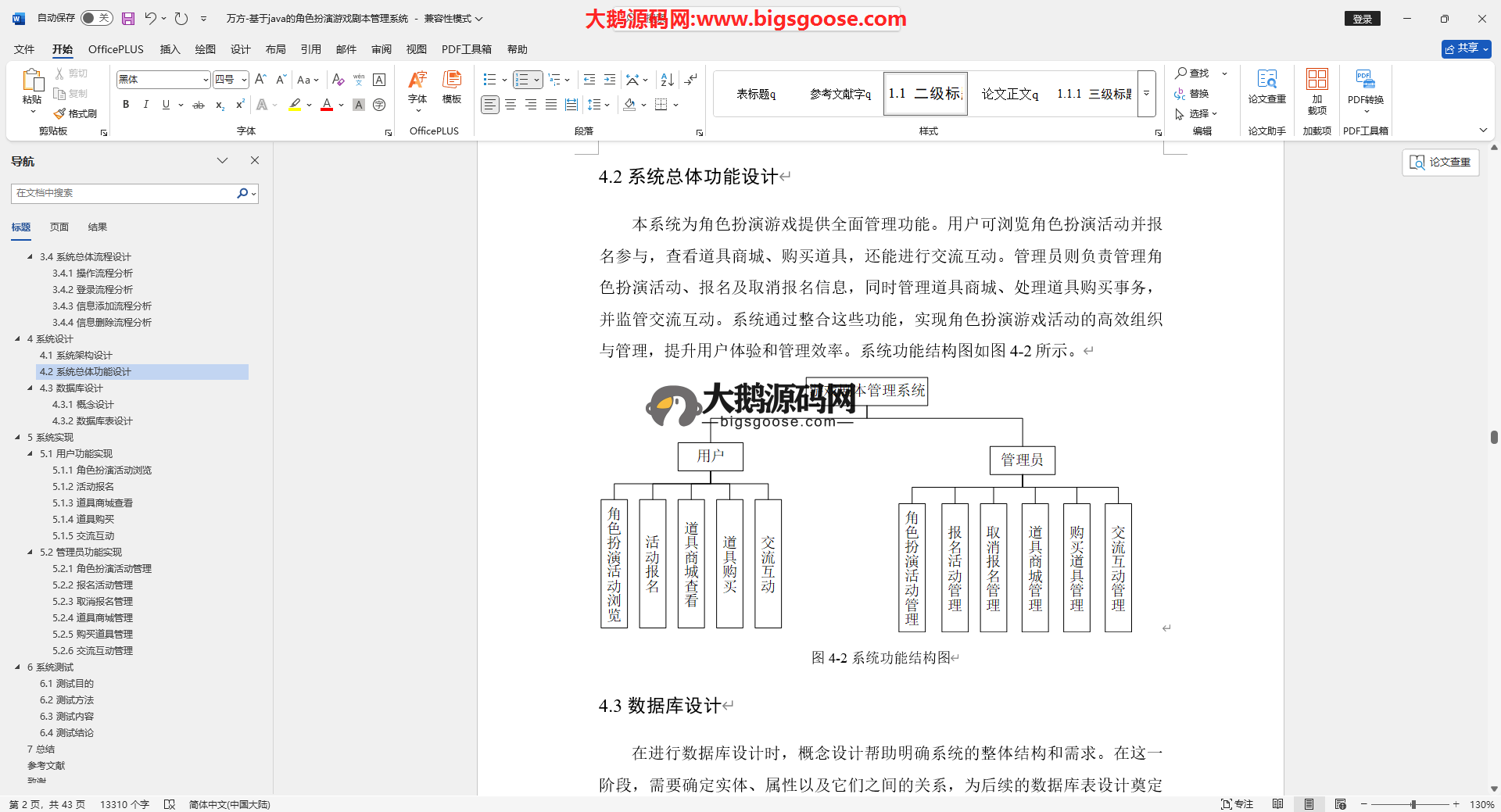Switch to the 页面 tab in navigation pane
1501x812 pixels.
tap(59, 227)
